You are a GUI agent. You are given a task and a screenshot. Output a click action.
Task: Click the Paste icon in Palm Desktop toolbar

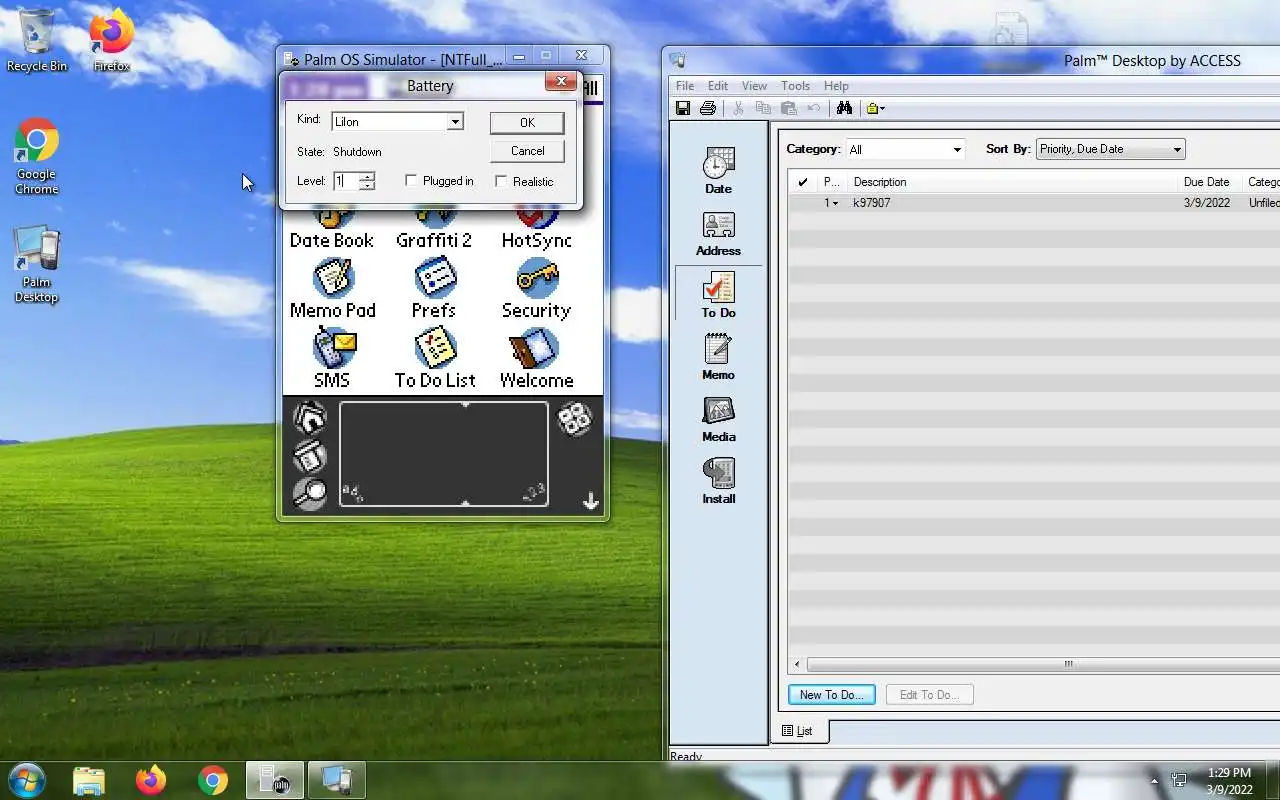click(x=788, y=108)
